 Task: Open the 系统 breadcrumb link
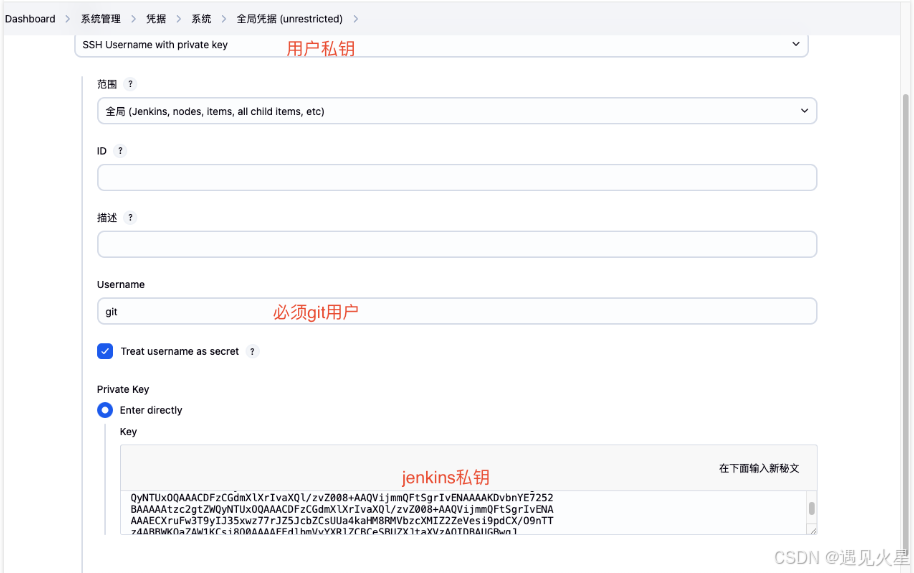[201, 19]
